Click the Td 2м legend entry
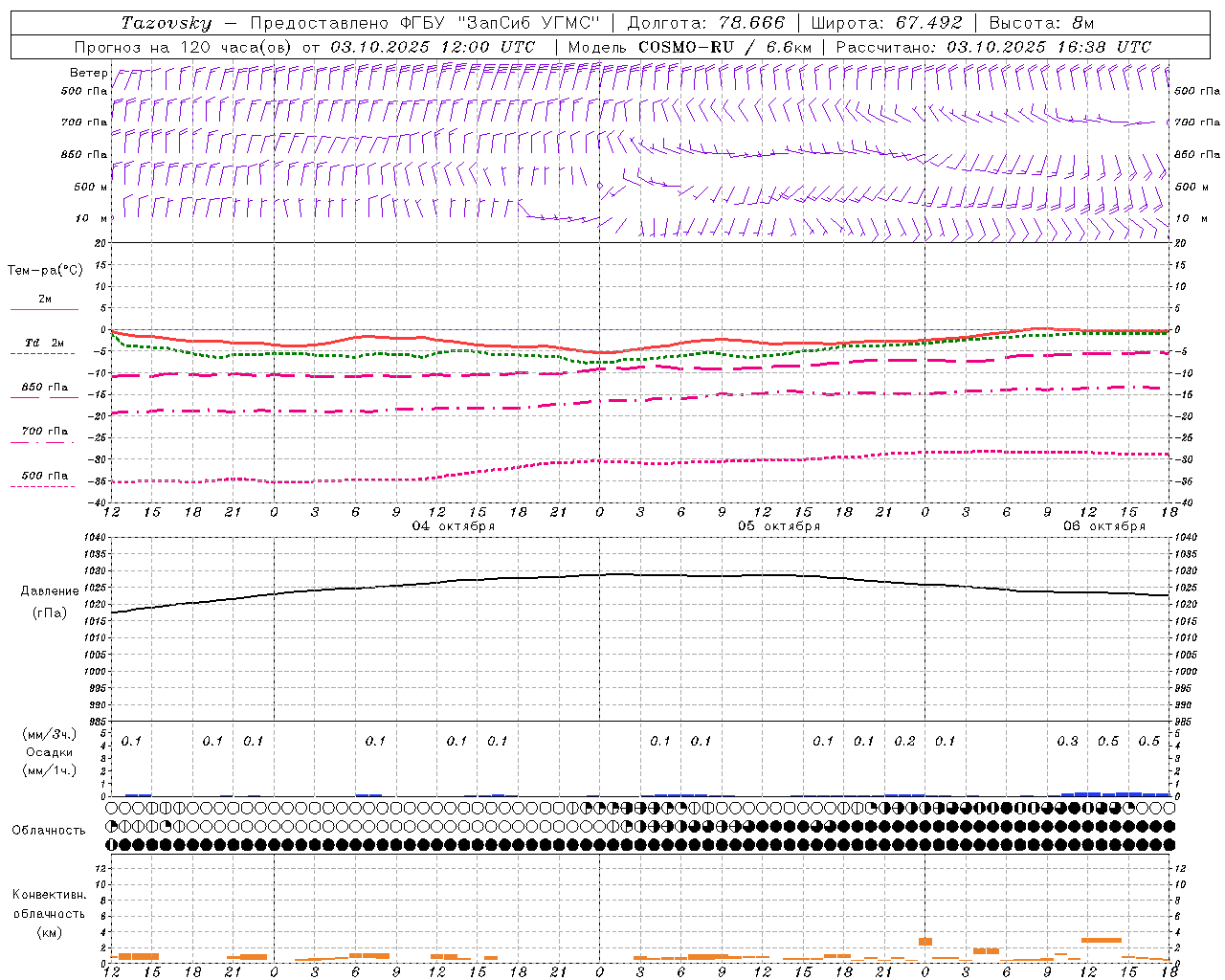The width and height of the screenshot is (1225, 980). tap(45, 343)
